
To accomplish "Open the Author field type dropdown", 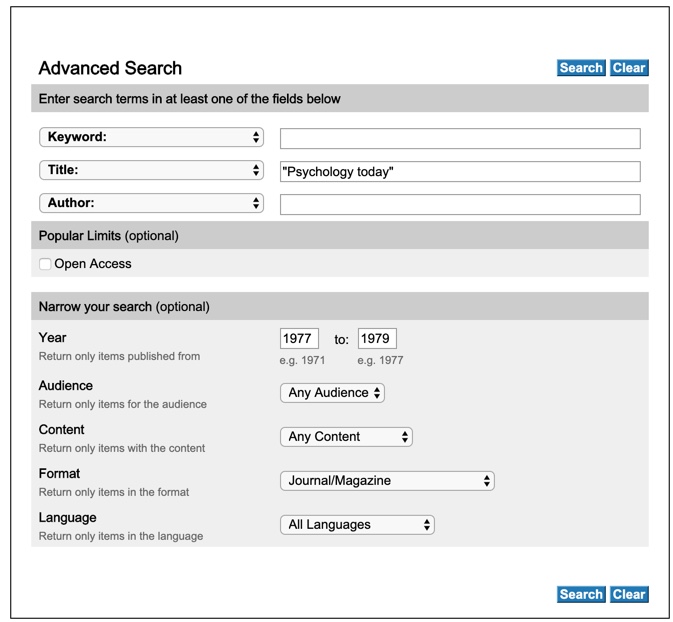I will point(151,203).
